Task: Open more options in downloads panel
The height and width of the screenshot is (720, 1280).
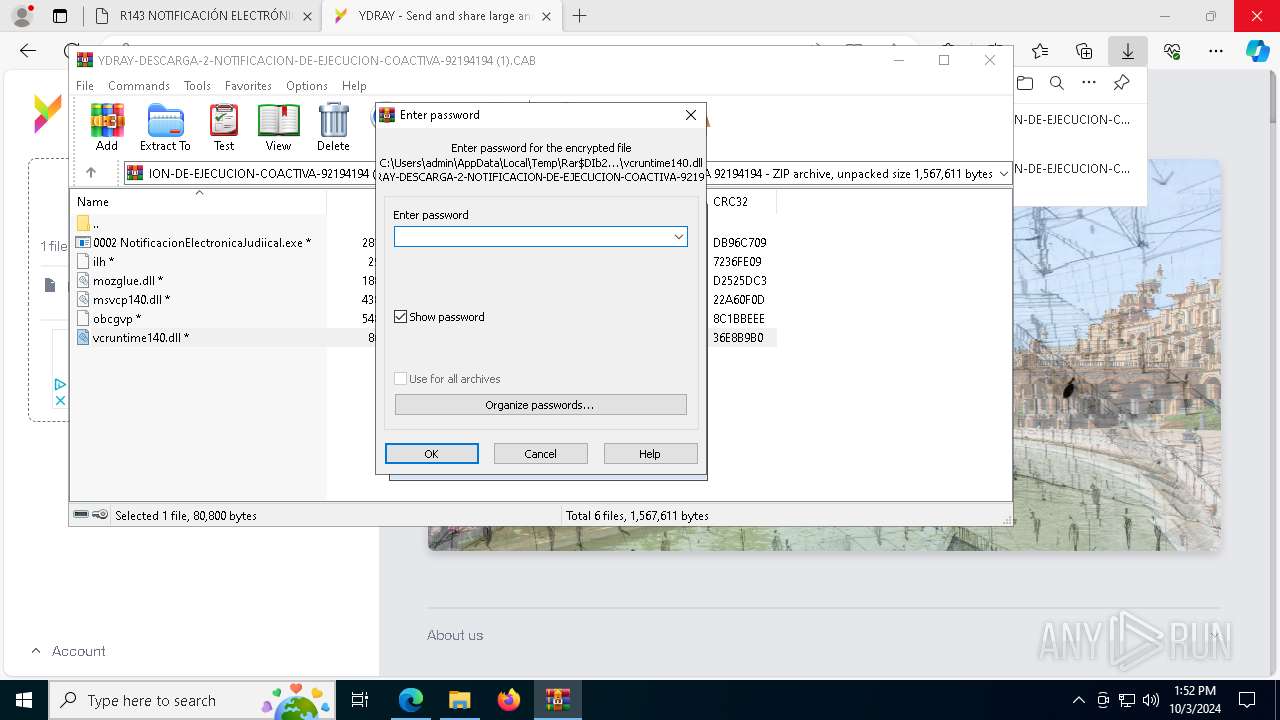Action: (1089, 83)
